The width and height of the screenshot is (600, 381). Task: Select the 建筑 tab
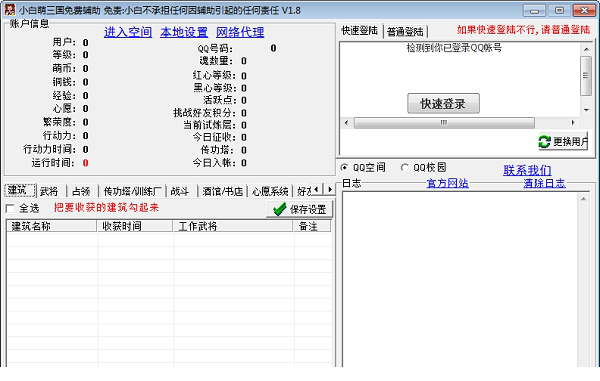[20, 190]
